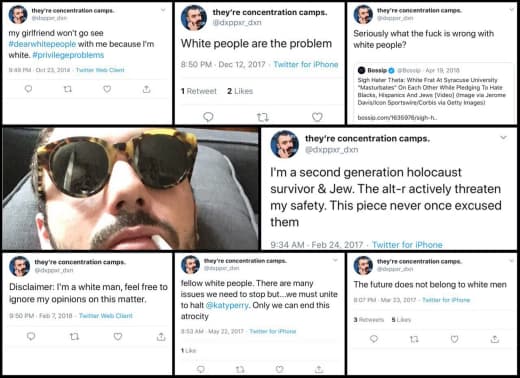520x378 pixels.
Task: Open chevron menu on 'fellow white people' tweet
Action: point(335,260)
